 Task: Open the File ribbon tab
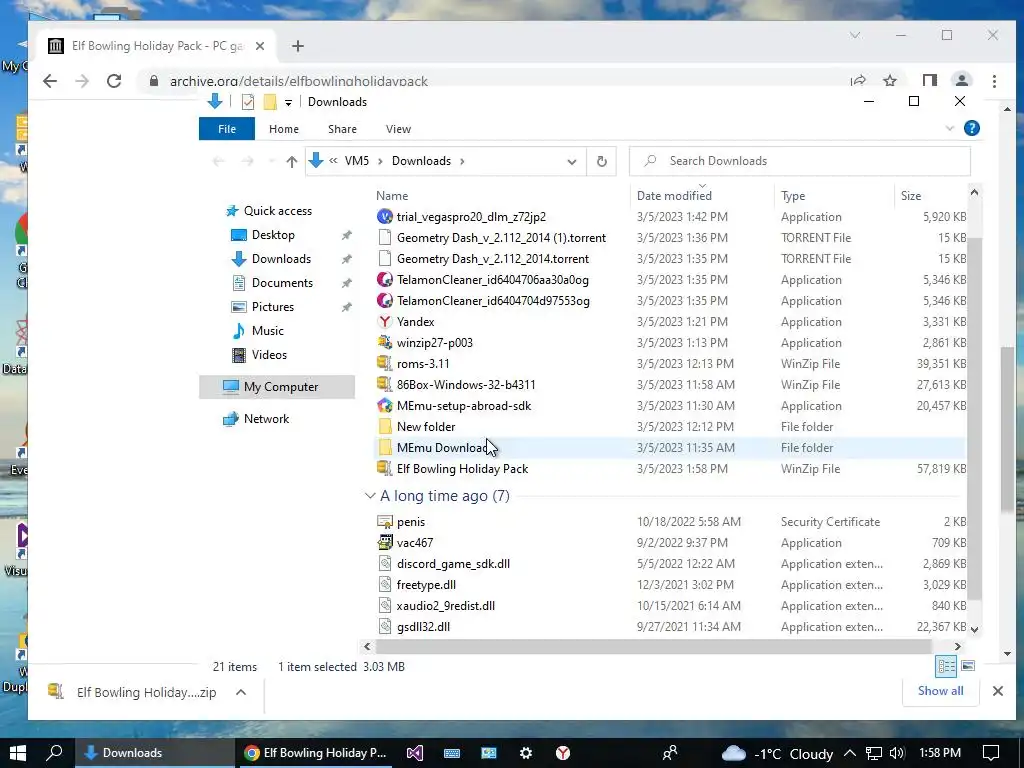point(227,129)
